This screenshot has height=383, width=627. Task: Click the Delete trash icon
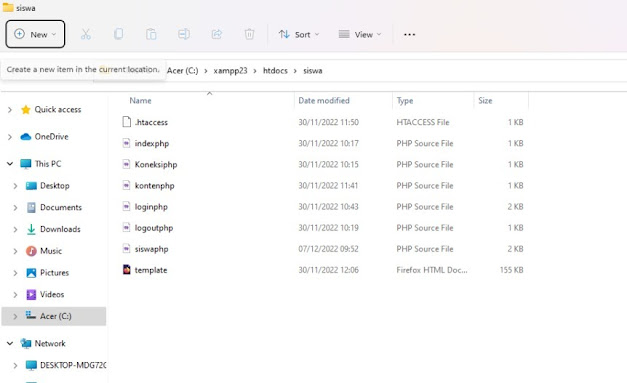(x=249, y=34)
